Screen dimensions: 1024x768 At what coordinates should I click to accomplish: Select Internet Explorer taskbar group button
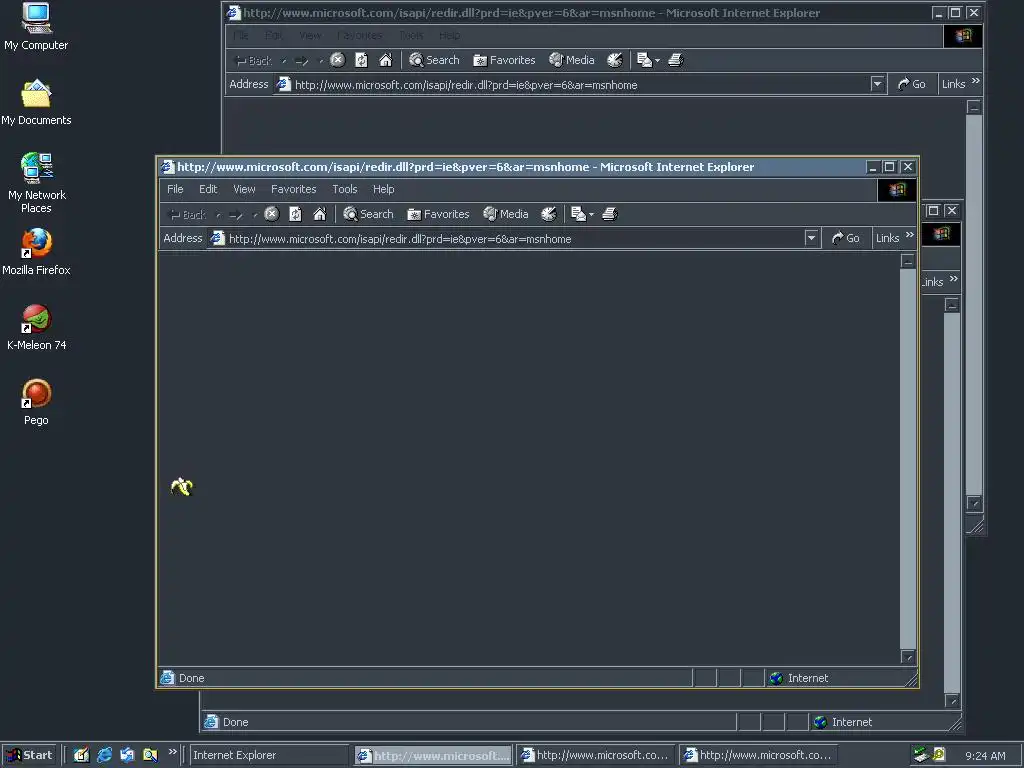click(x=269, y=755)
